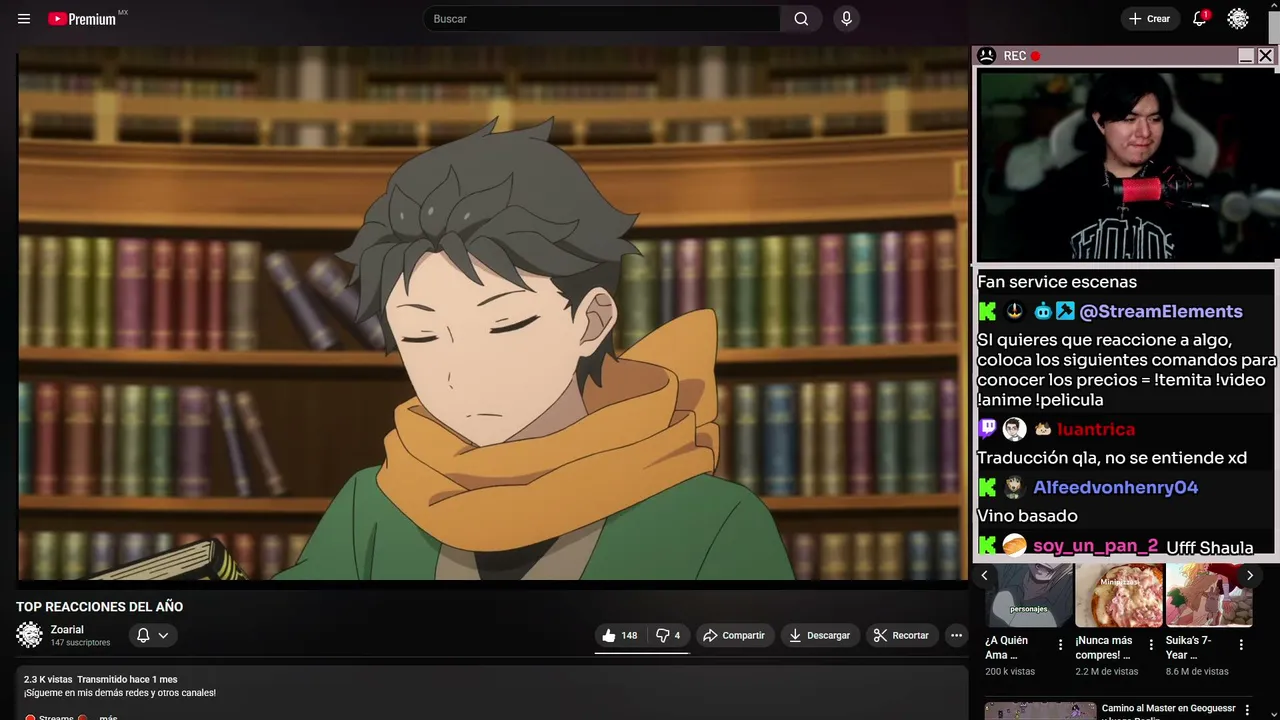This screenshot has height=720, width=1280.
Task: Click the Alfeedvonhenry04 chat username
Action: click(x=1115, y=488)
